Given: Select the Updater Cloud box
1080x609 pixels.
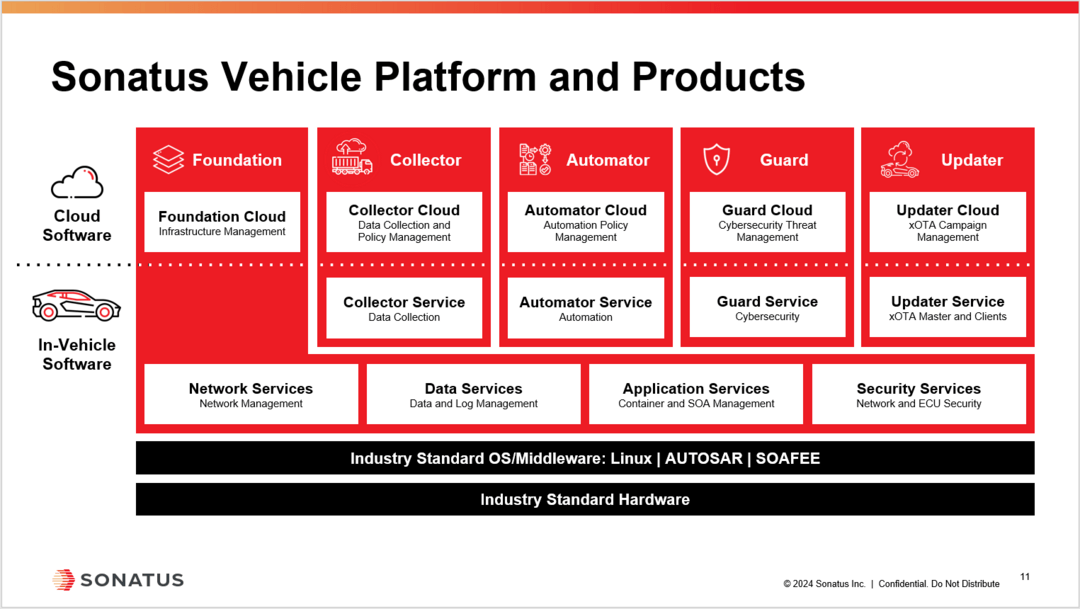Looking at the screenshot, I should pyautogui.click(x=948, y=222).
